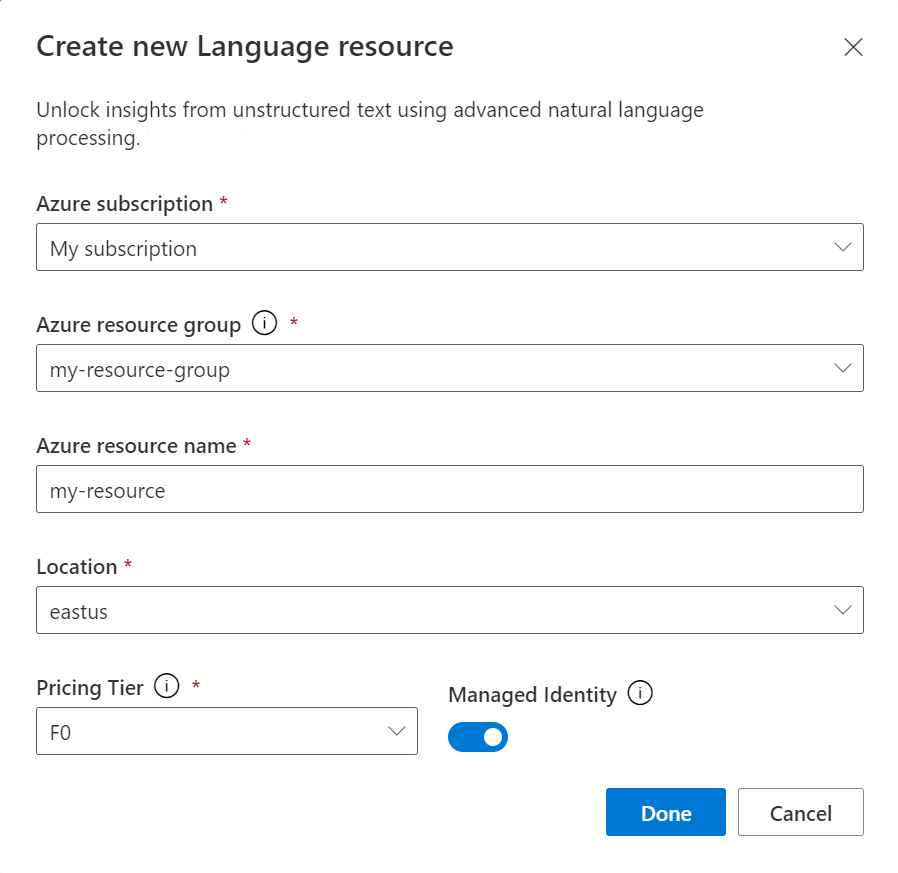Click the 'Location' field label
The image size is (898, 873).
[77, 567]
